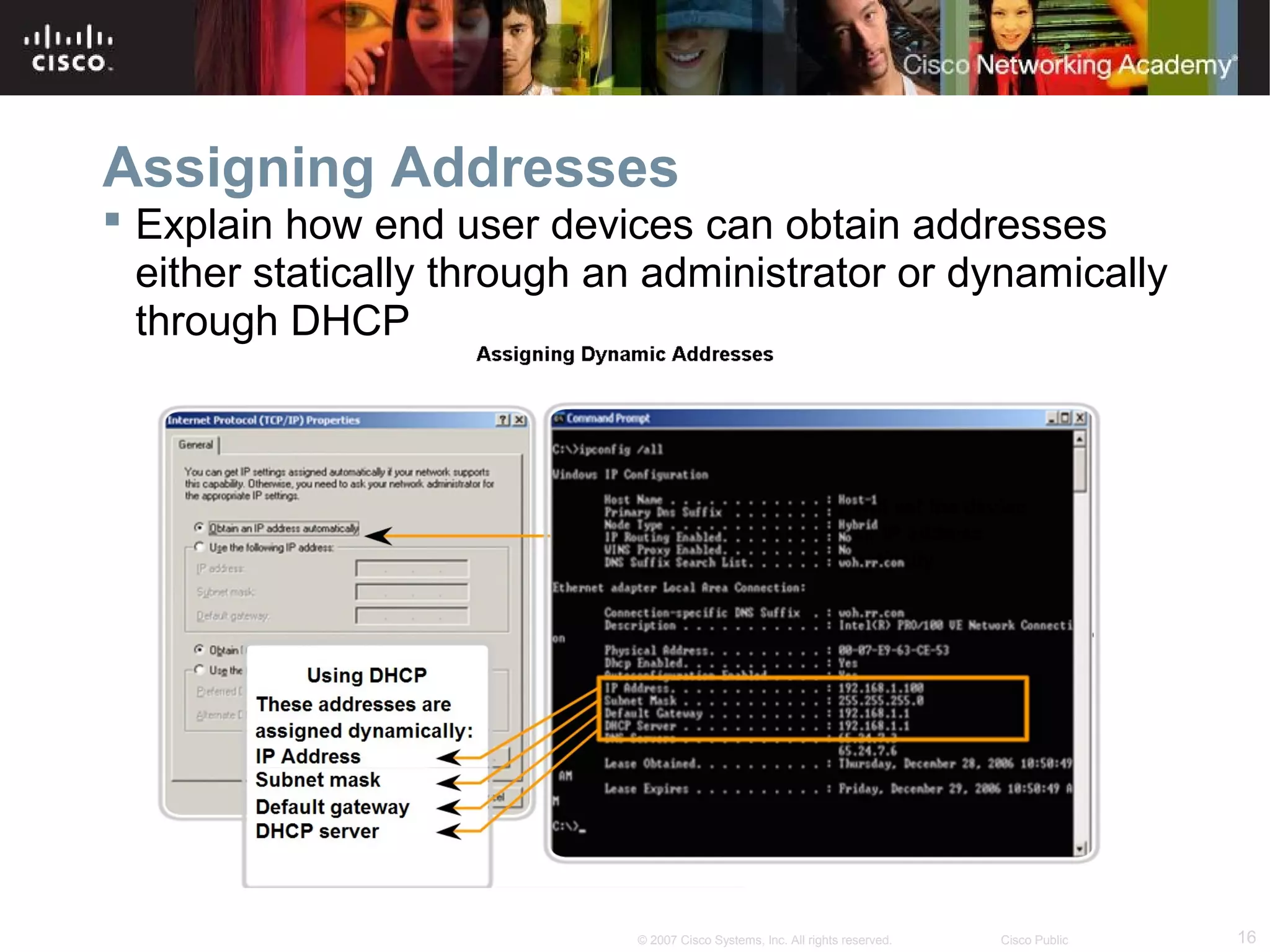This screenshot has height=952, width=1270.
Task: Click the 'Lease Expires' line
Action: coord(838,789)
